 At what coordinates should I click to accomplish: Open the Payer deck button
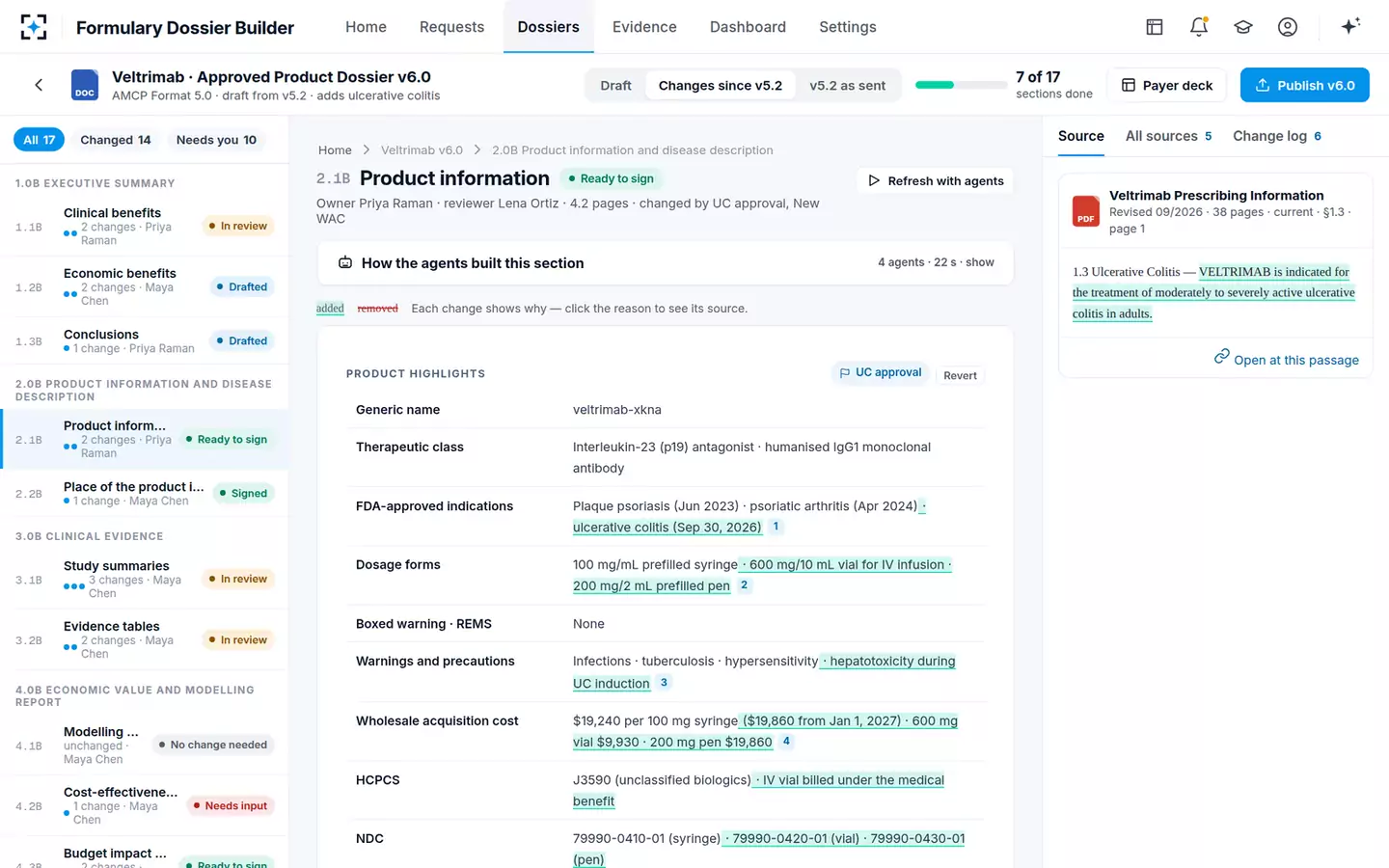[1166, 85]
